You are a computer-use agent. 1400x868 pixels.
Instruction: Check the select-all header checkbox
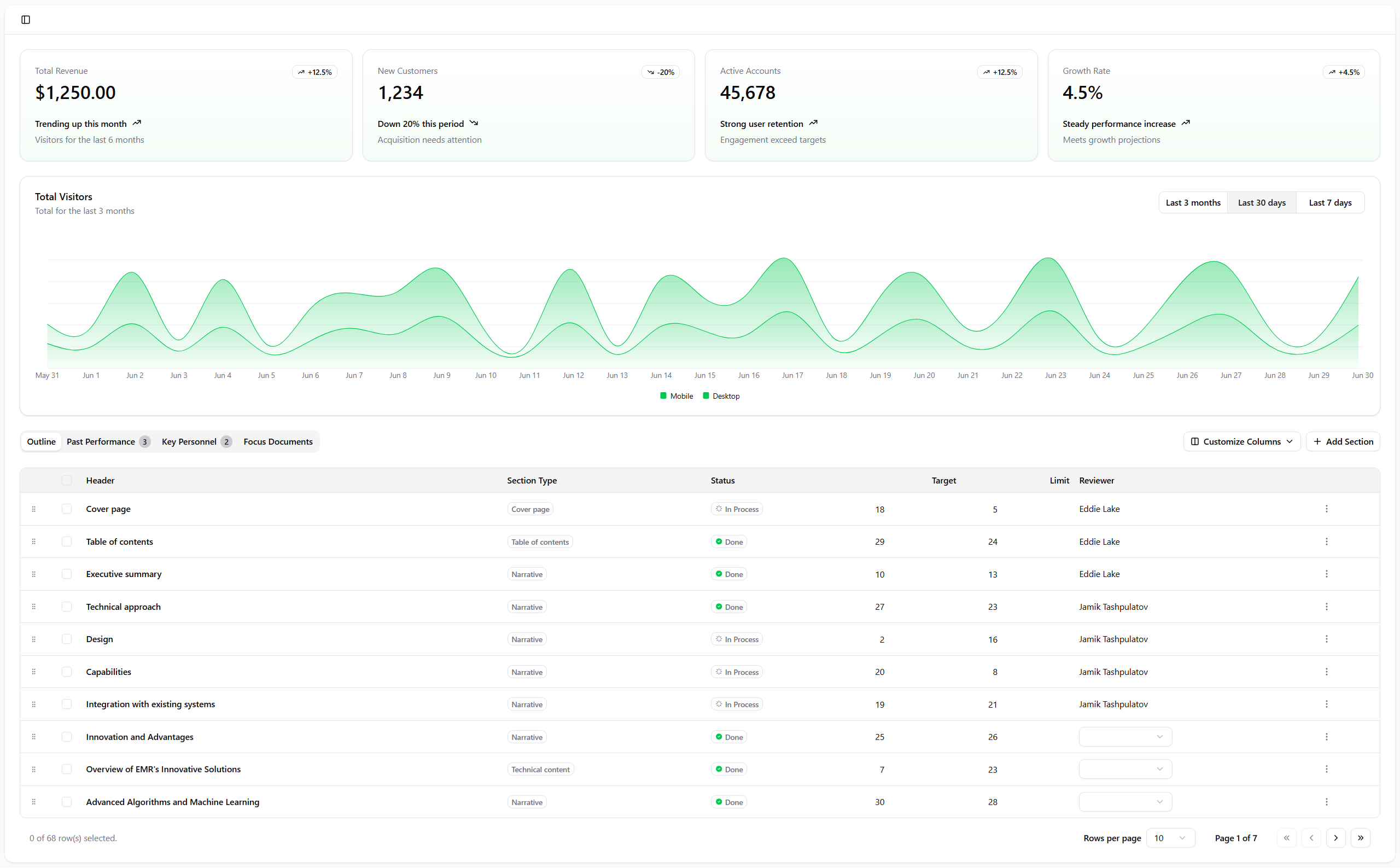pos(67,481)
